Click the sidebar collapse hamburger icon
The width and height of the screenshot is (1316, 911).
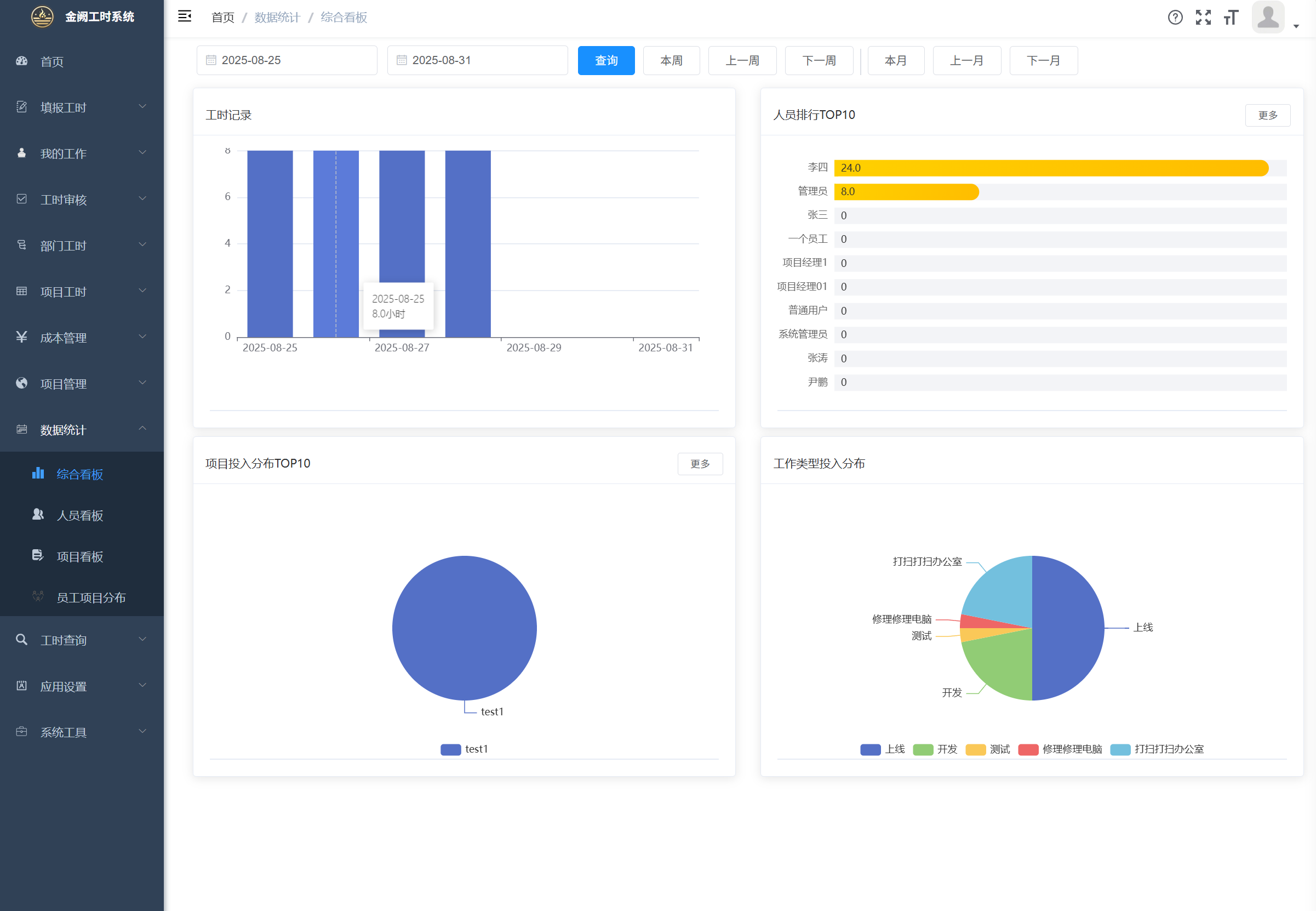click(184, 16)
